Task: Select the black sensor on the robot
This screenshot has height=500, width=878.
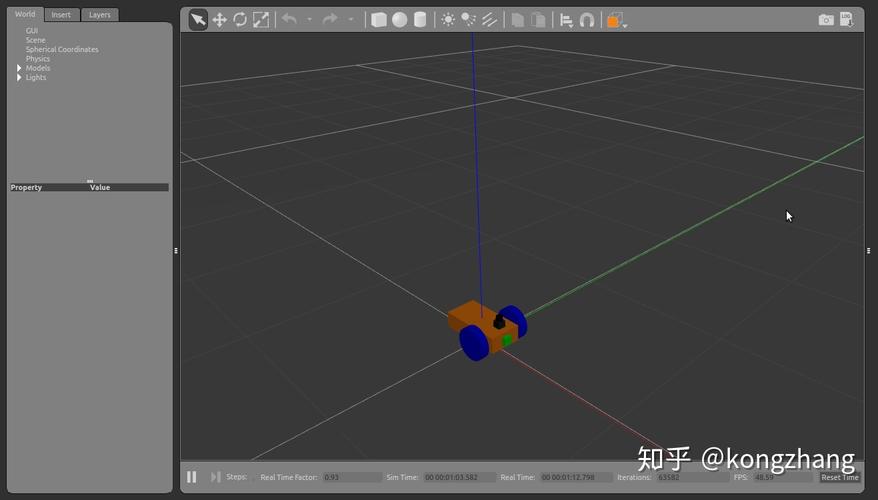Action: point(499,321)
